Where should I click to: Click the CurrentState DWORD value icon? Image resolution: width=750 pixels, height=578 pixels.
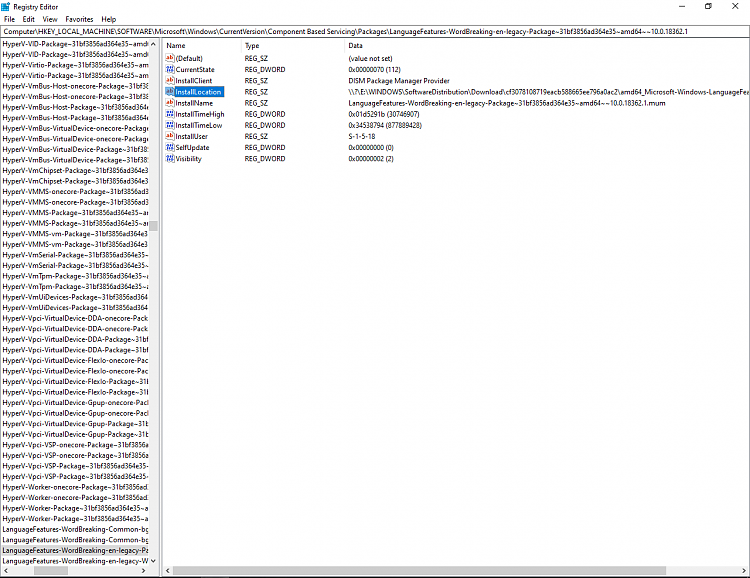point(170,69)
